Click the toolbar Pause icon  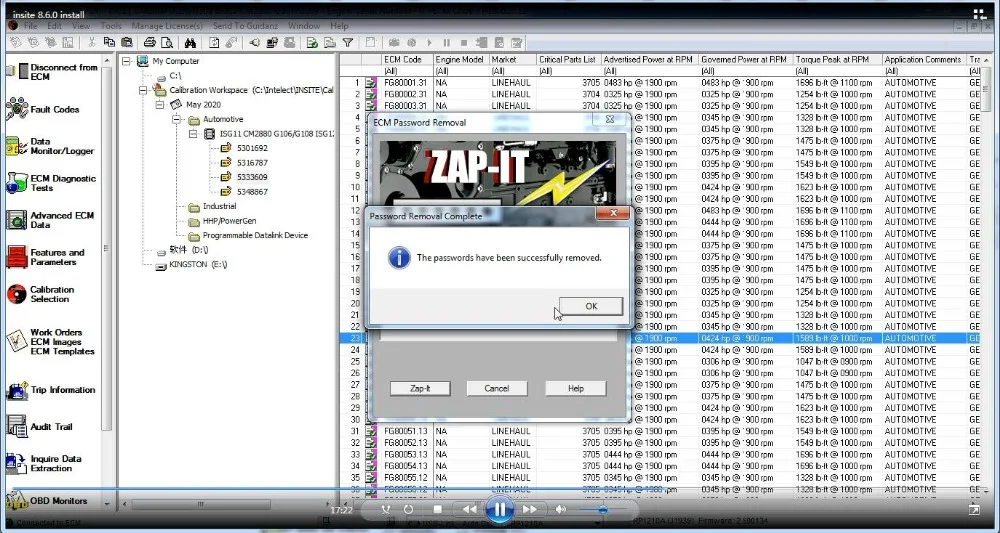point(446,43)
